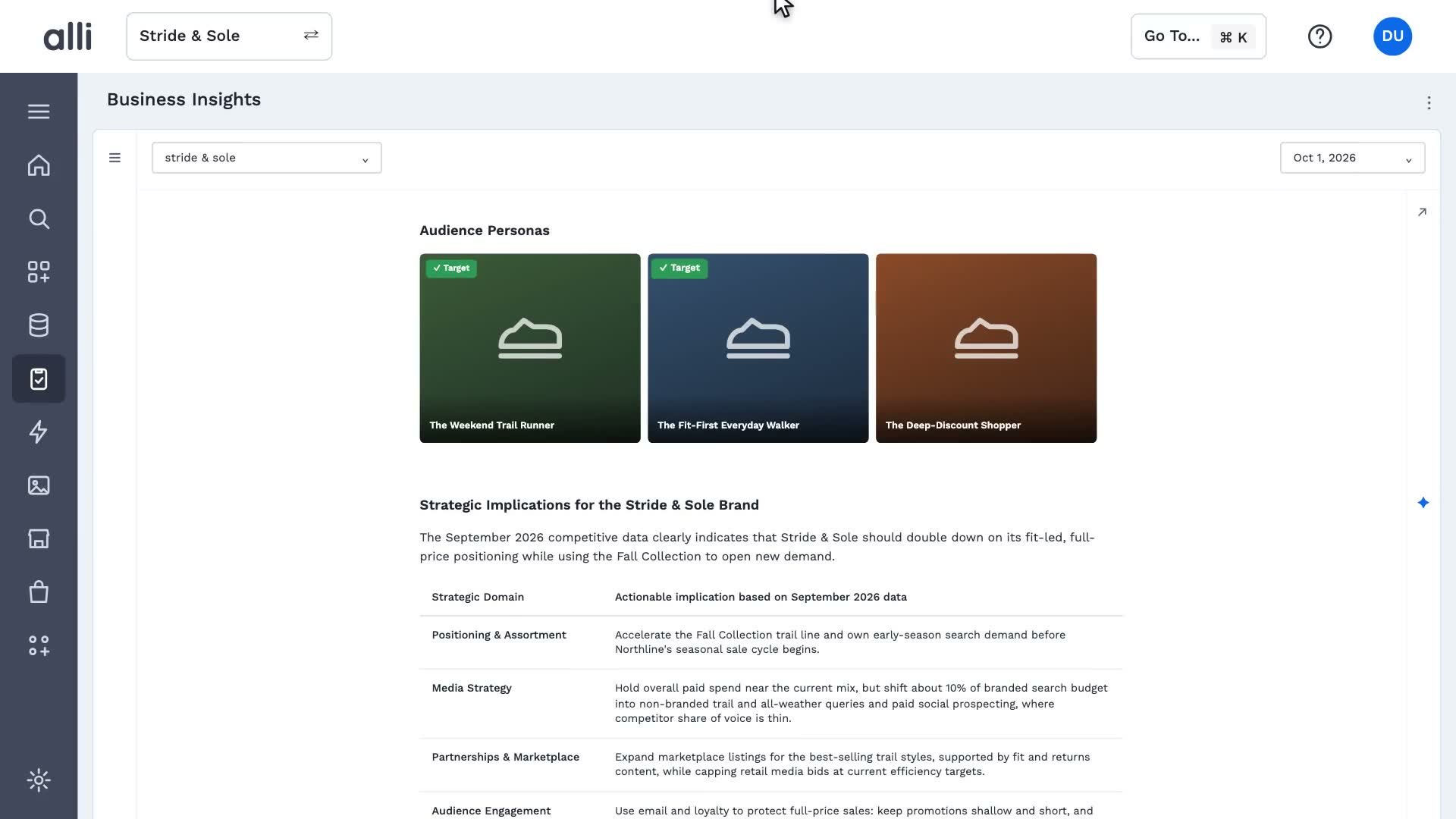Open the circles-plus sidebar icon
Image resolution: width=1456 pixels, height=819 pixels.
click(39, 645)
